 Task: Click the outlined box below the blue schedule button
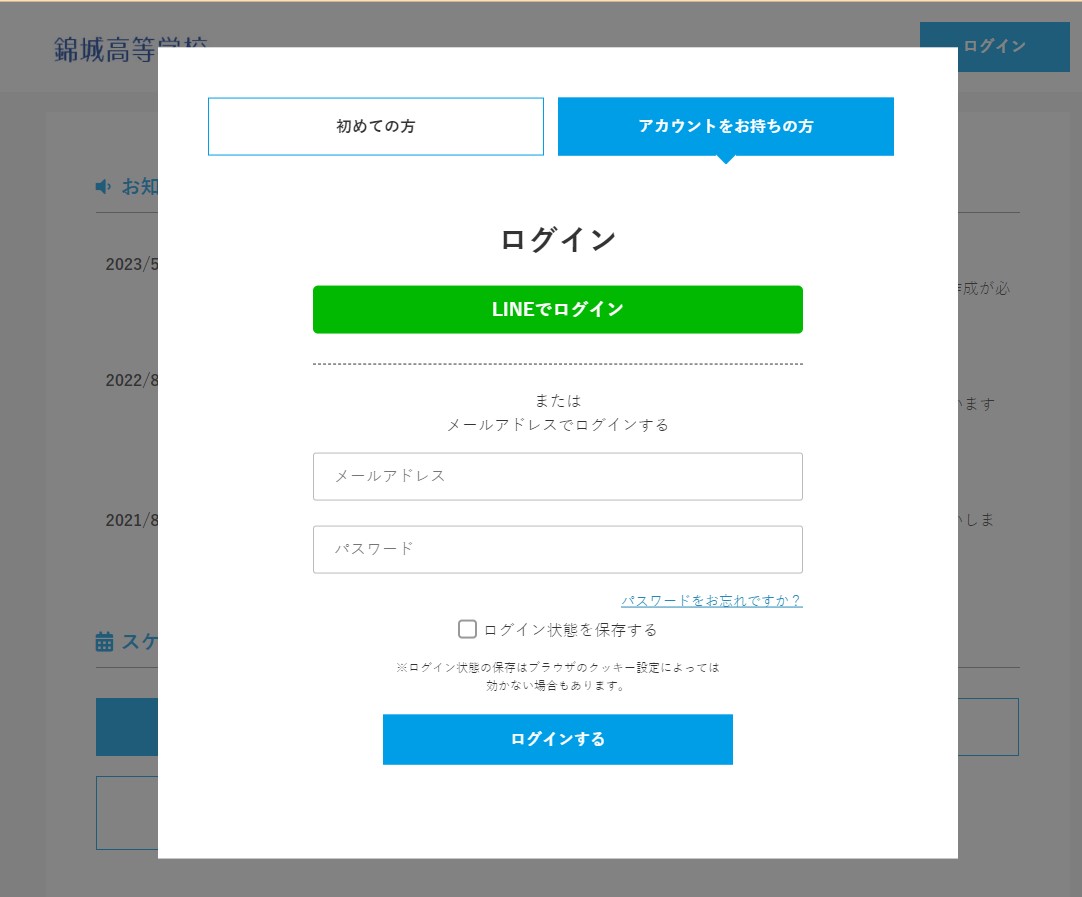(127, 812)
